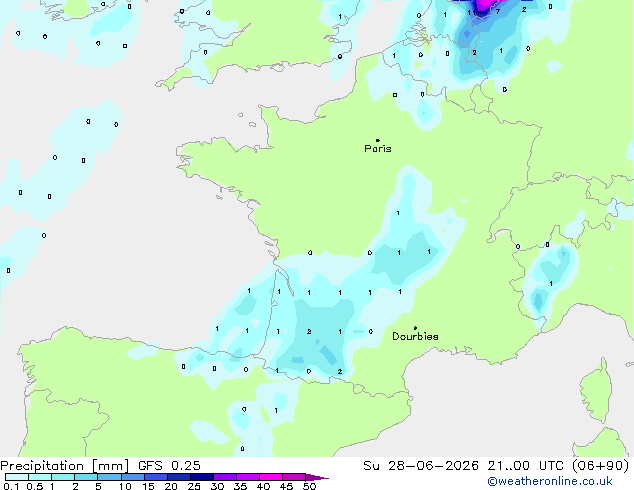The width and height of the screenshot is (634, 490).
Task: Pick the 15–20 mm legend swatch
Action: [x=156, y=477]
